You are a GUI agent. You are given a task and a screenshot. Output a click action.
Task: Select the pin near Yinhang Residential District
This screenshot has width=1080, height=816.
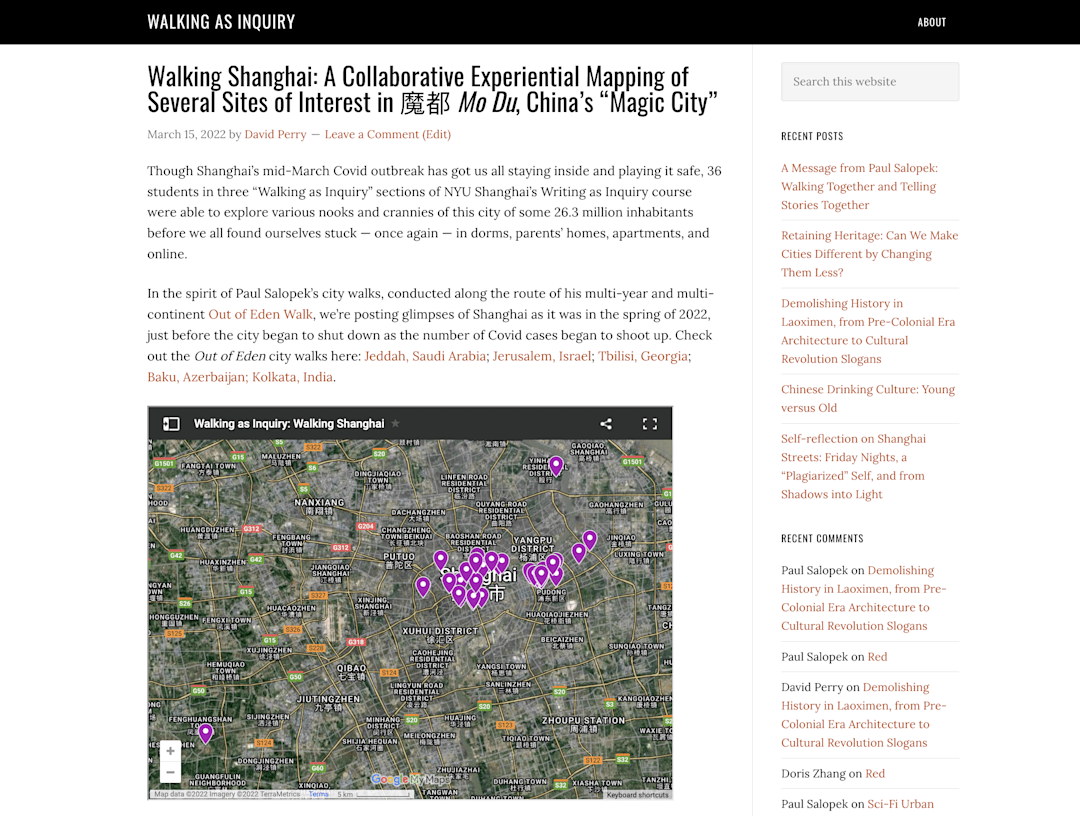pyautogui.click(x=556, y=465)
